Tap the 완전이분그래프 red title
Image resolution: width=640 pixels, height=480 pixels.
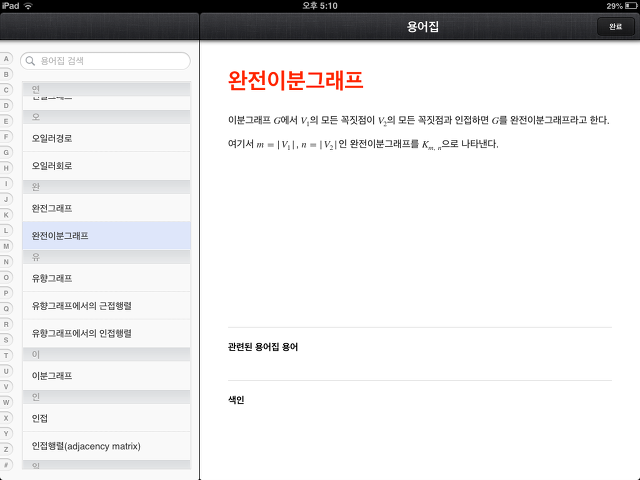tap(295, 80)
